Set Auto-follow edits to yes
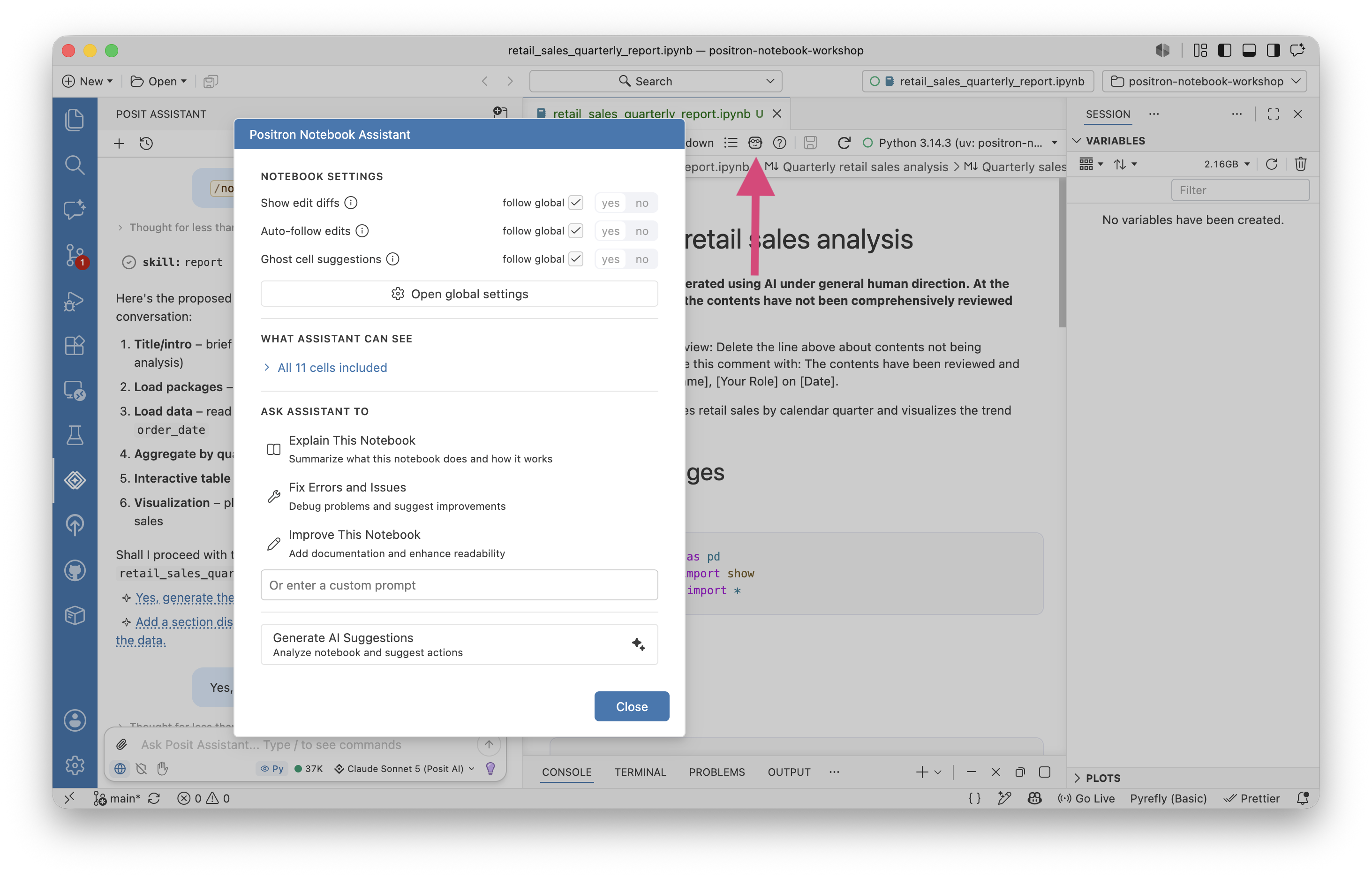The height and width of the screenshot is (878, 1372). click(610, 231)
